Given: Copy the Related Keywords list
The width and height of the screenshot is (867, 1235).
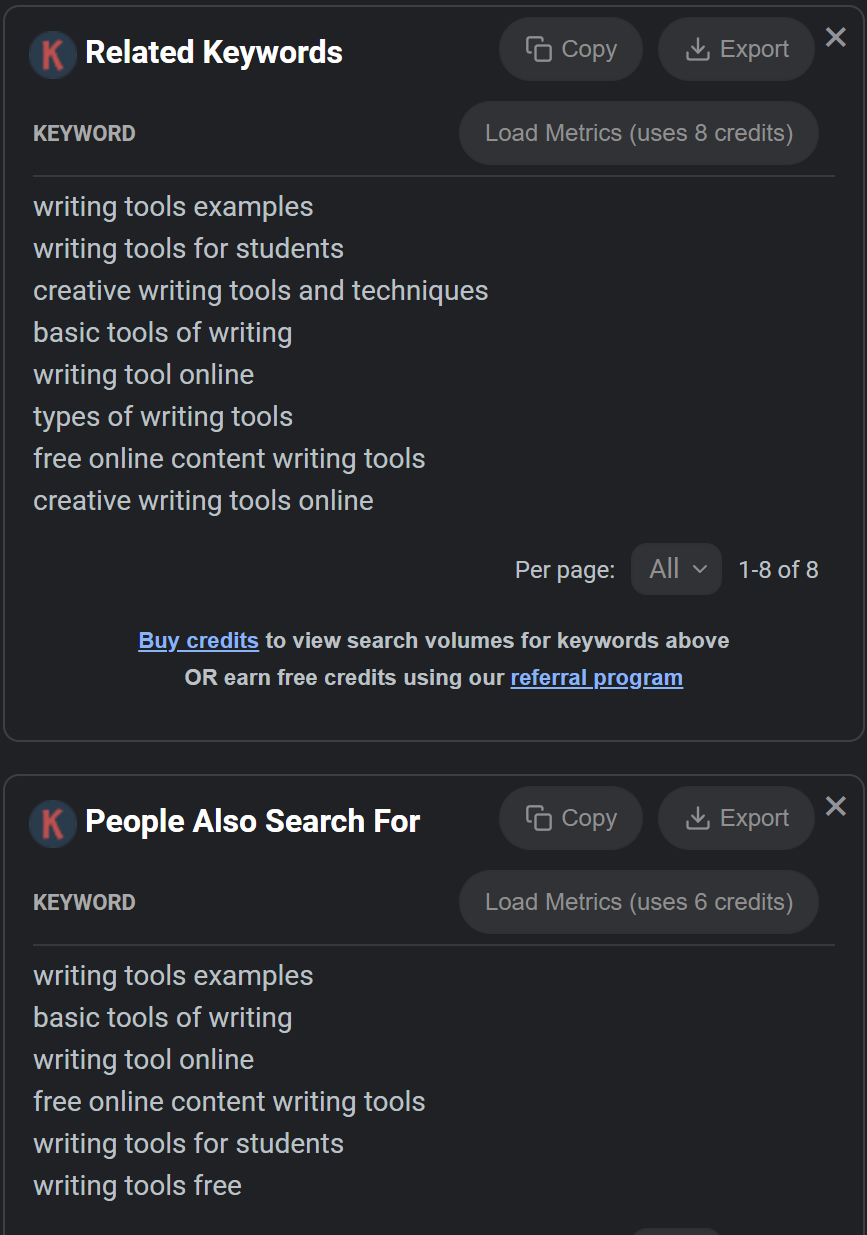Looking at the screenshot, I should [x=571, y=49].
